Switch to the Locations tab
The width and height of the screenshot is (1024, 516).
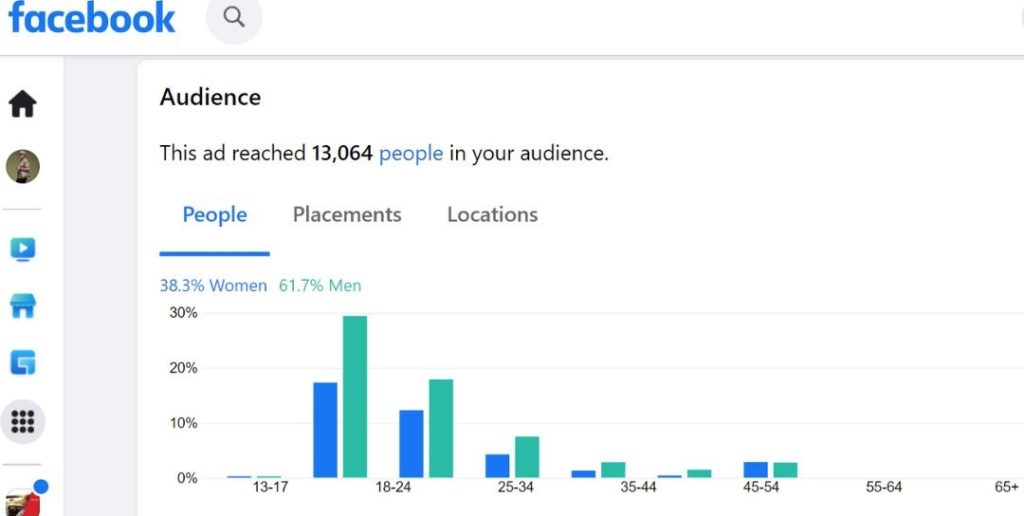click(492, 215)
